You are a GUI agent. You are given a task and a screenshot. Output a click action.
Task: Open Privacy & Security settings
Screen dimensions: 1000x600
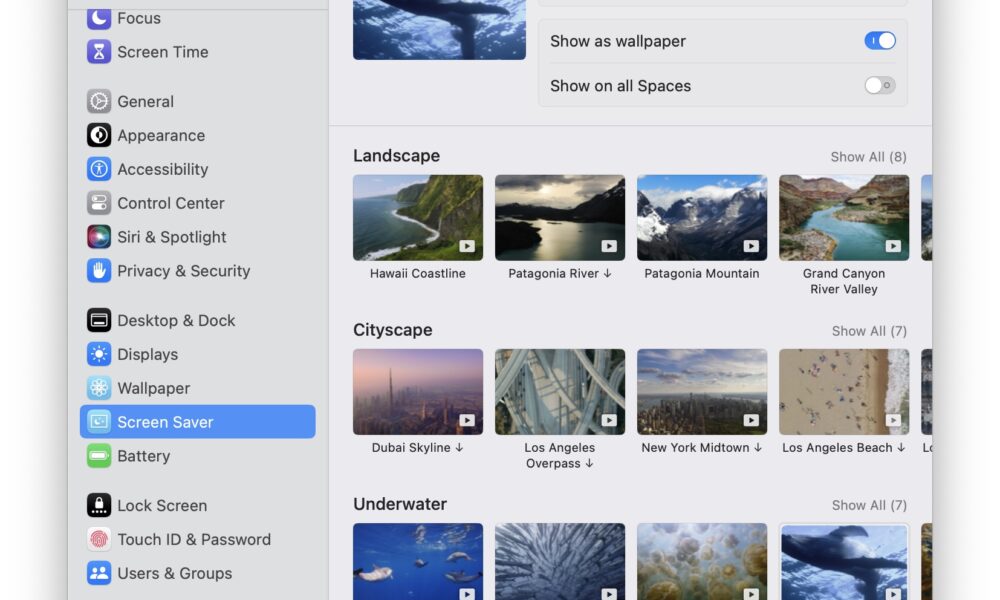(x=198, y=270)
